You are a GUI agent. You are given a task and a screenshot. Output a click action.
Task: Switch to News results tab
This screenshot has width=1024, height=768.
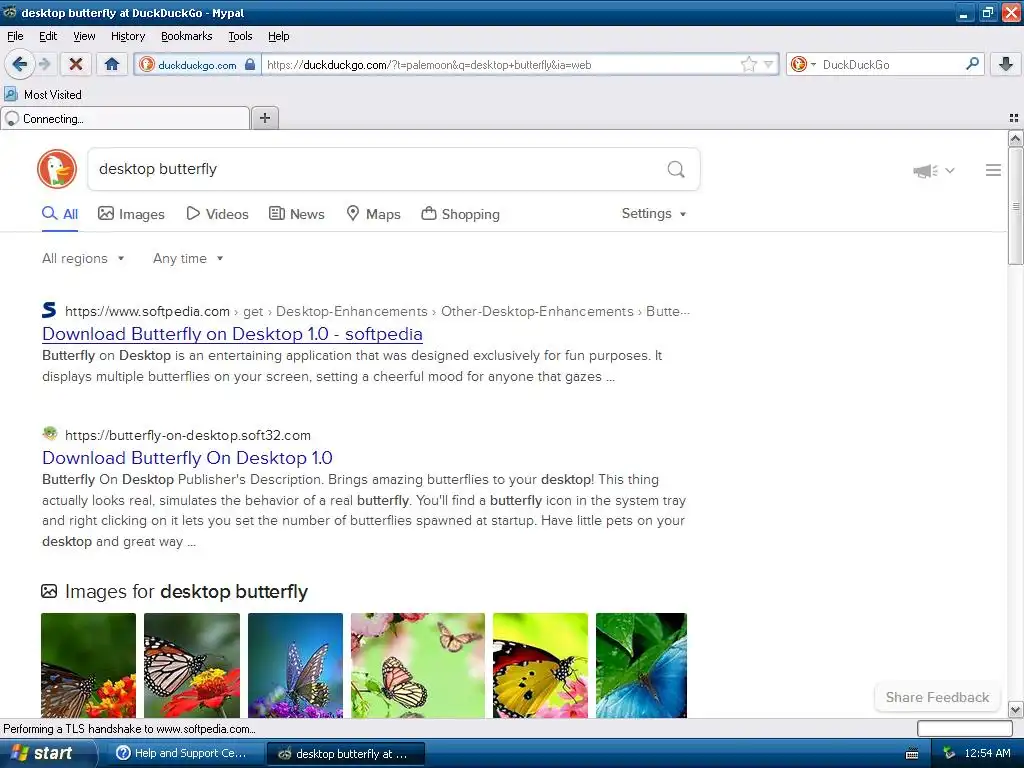[x=297, y=214]
